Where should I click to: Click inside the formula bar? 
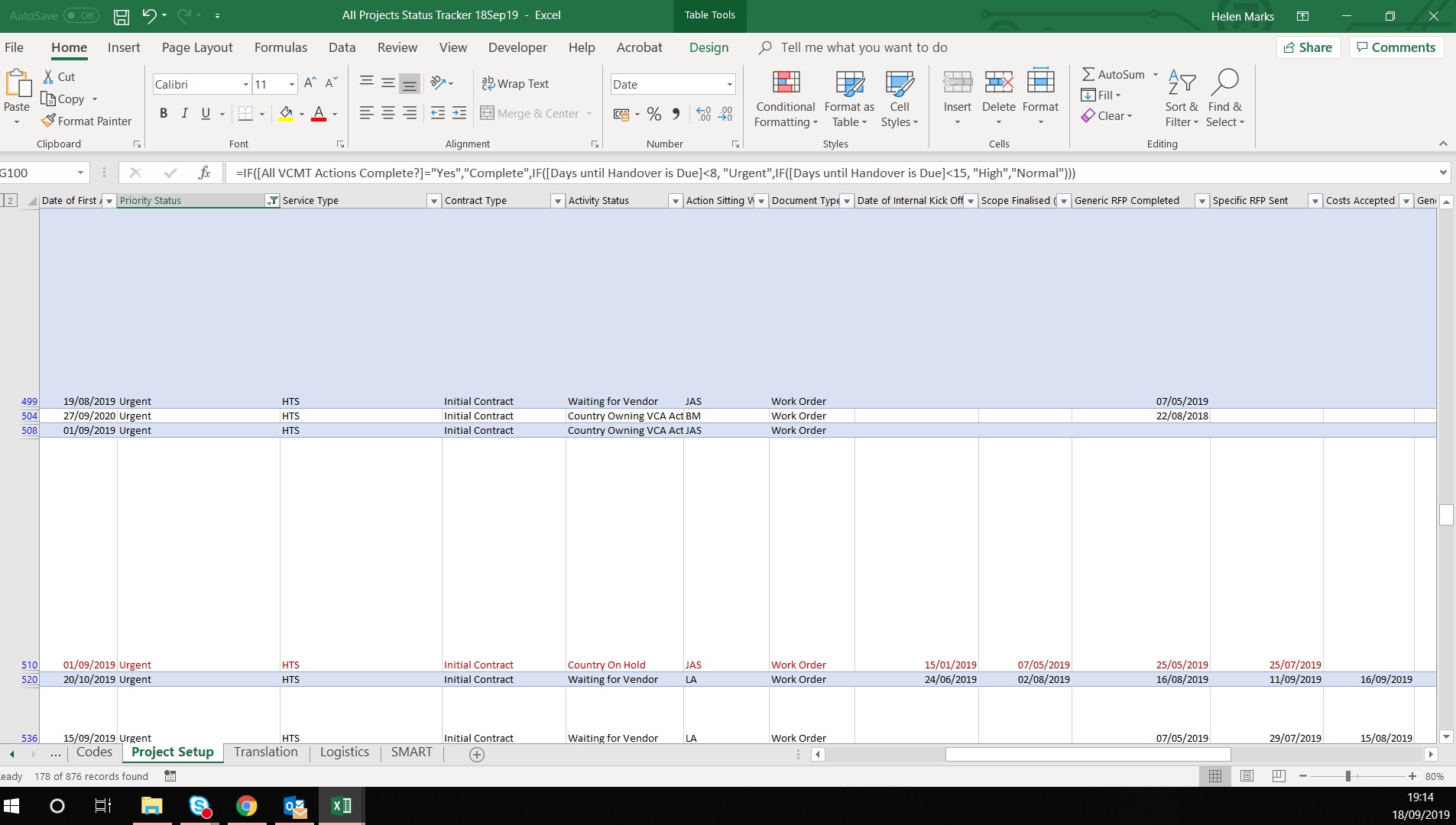click(x=611, y=173)
